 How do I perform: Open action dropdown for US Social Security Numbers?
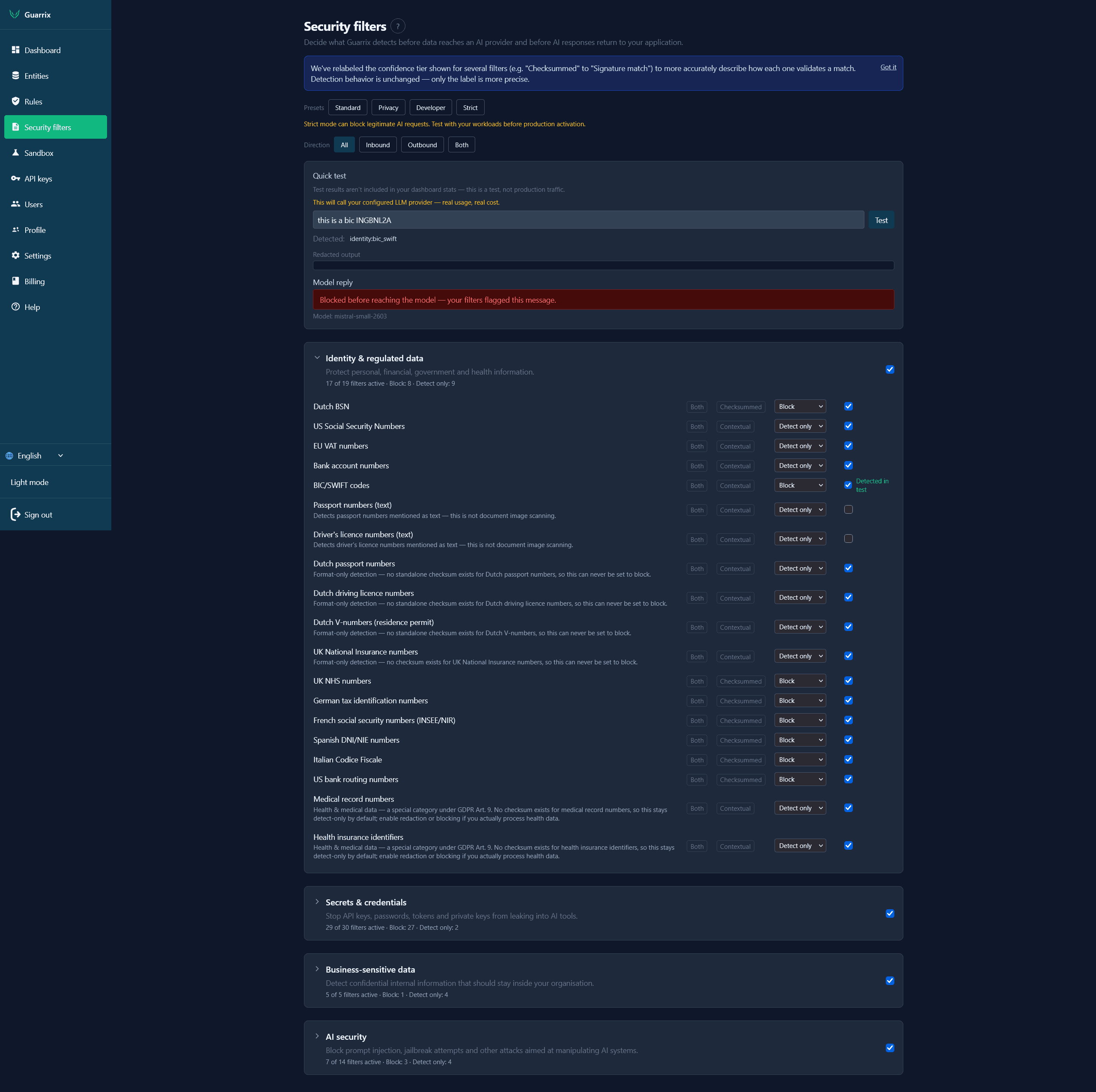coord(800,426)
